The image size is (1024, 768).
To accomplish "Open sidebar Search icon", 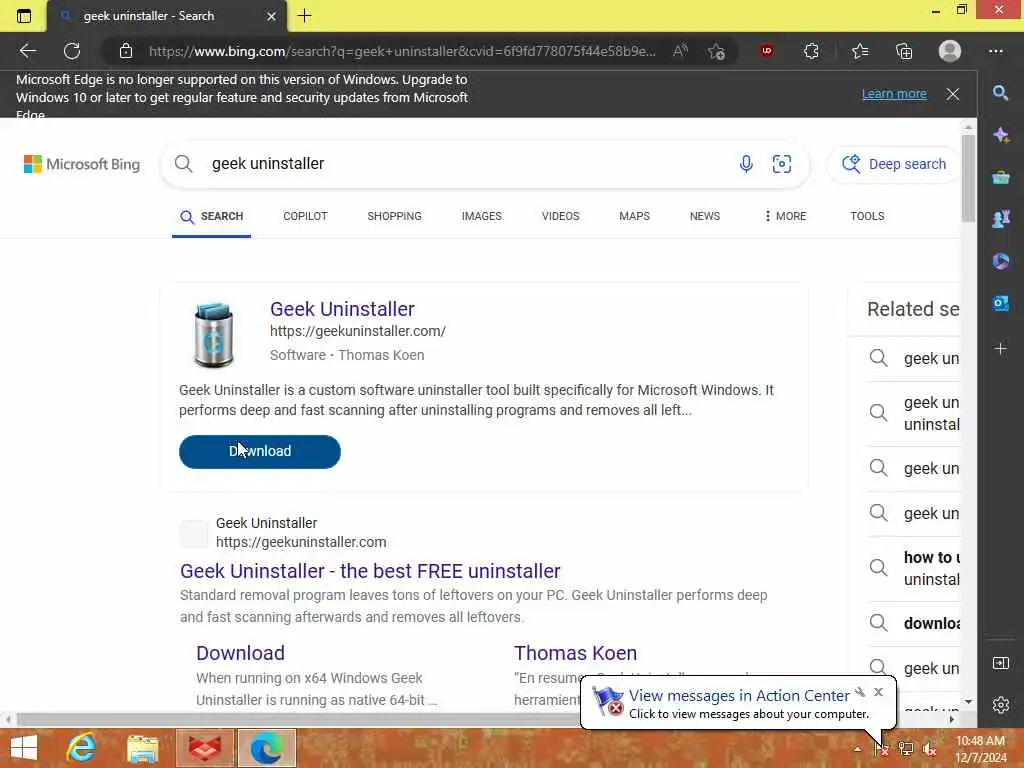I will (1000, 93).
